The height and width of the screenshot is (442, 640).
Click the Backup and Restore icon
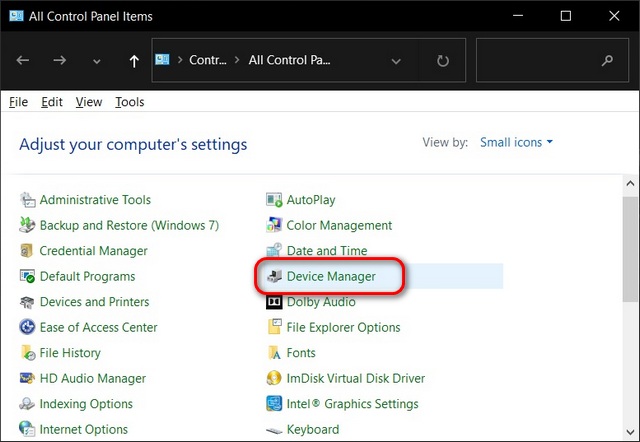coord(27,225)
